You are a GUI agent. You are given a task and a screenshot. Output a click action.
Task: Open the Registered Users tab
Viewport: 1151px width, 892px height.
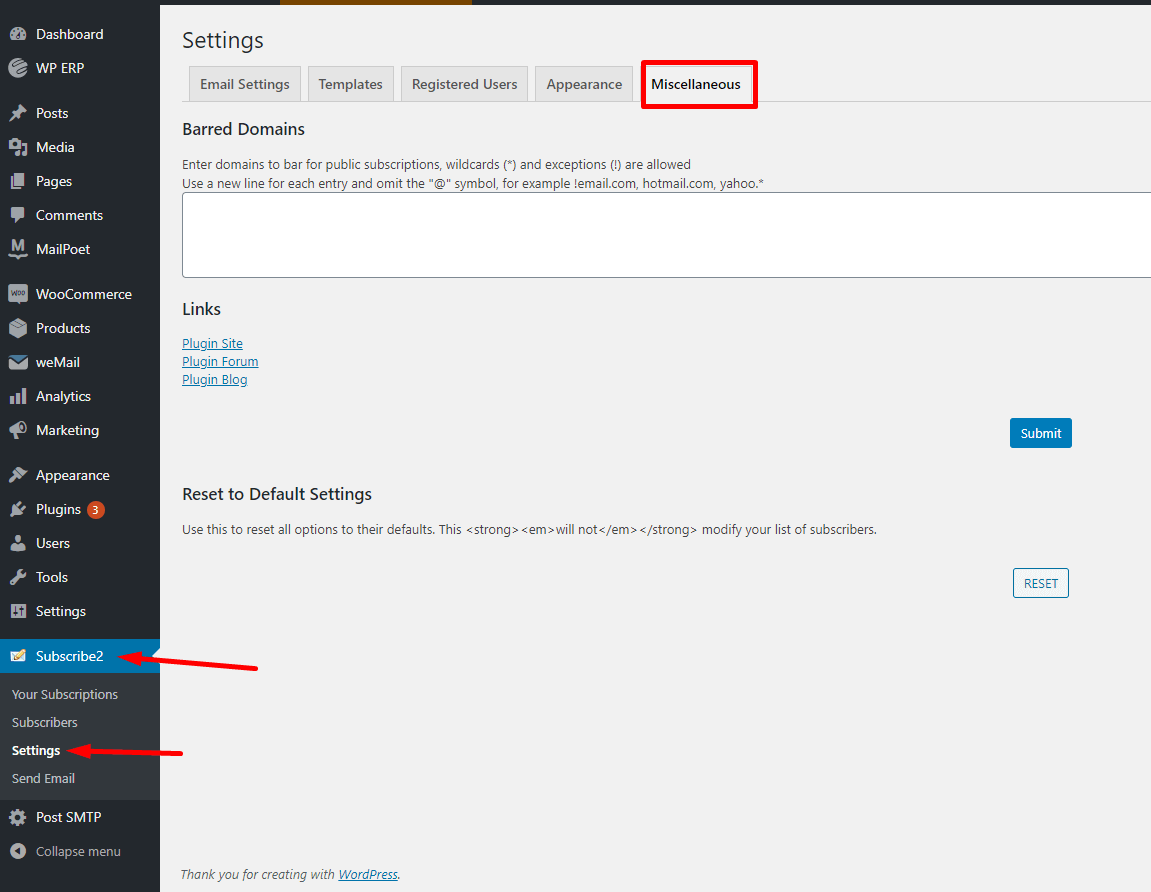click(x=464, y=84)
